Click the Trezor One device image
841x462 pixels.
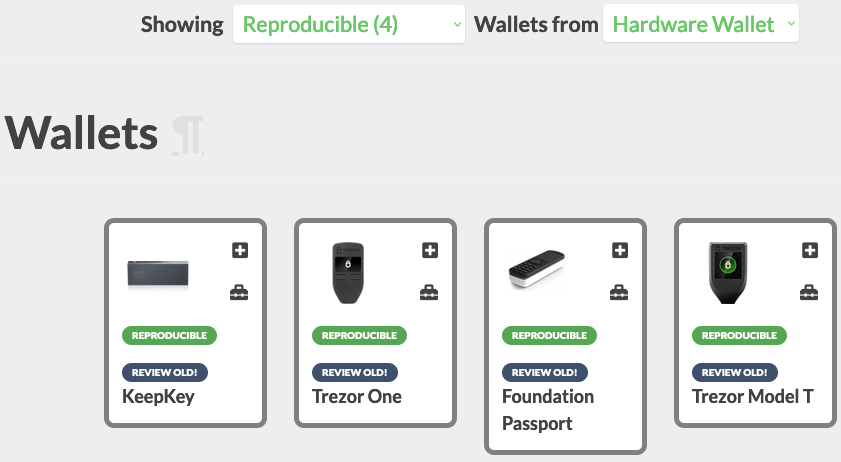[x=348, y=273]
